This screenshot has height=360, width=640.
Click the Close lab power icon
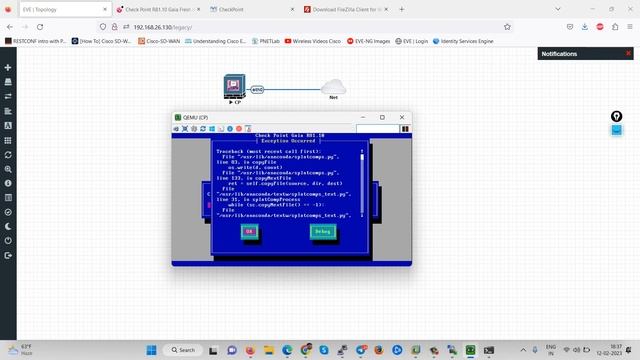(x=8, y=241)
